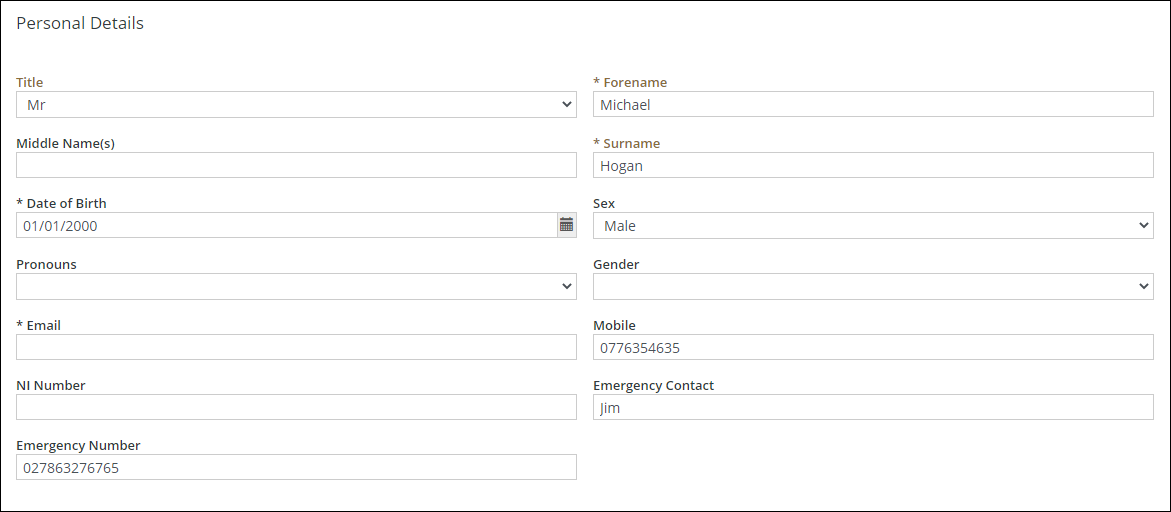Screen dimensions: 1171x512
Task: Click the Emergency Contact field containing Jim
Action: point(873,407)
